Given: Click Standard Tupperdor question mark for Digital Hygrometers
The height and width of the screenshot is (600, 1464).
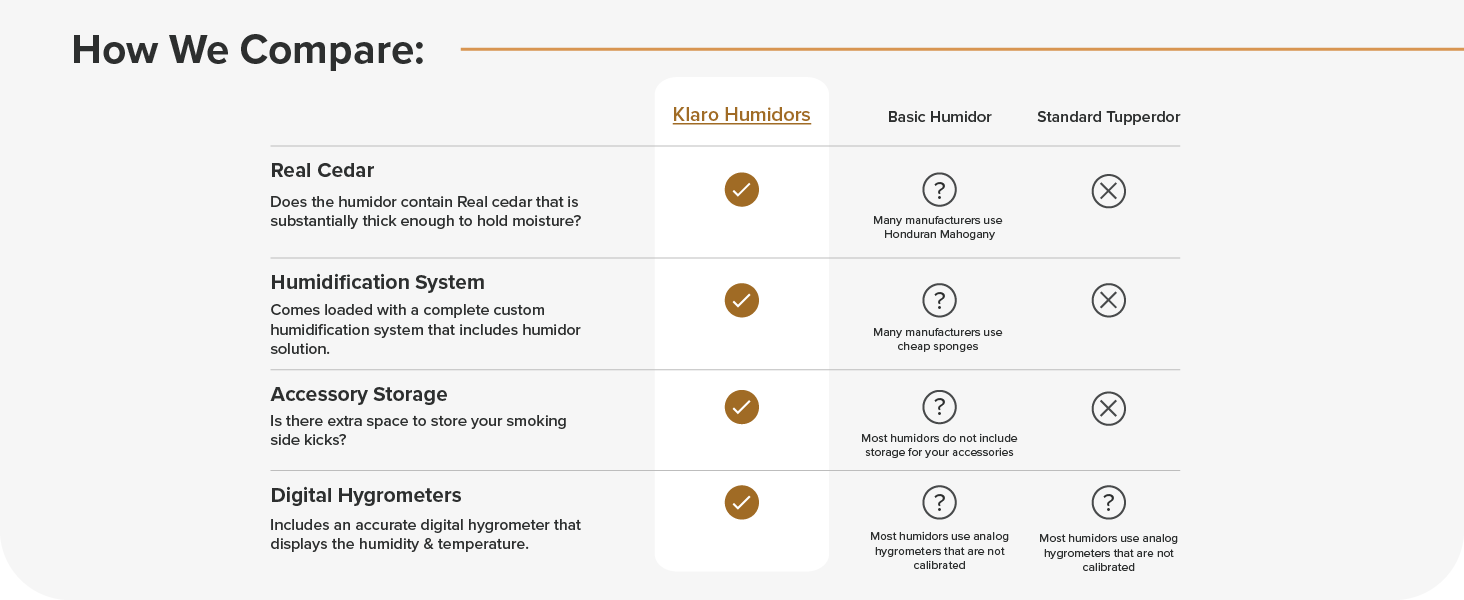Looking at the screenshot, I should tap(1108, 502).
